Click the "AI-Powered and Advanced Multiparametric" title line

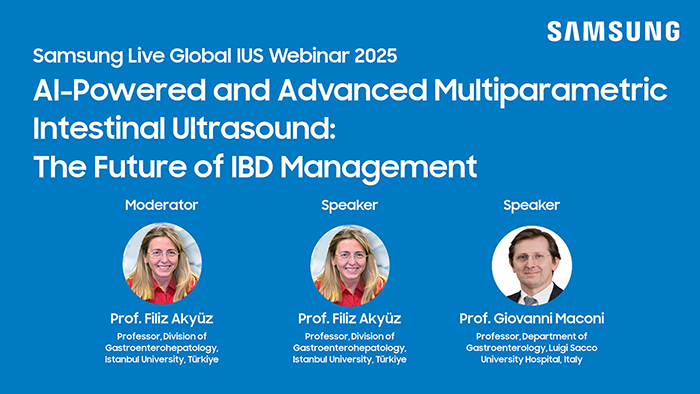[x=350, y=91]
